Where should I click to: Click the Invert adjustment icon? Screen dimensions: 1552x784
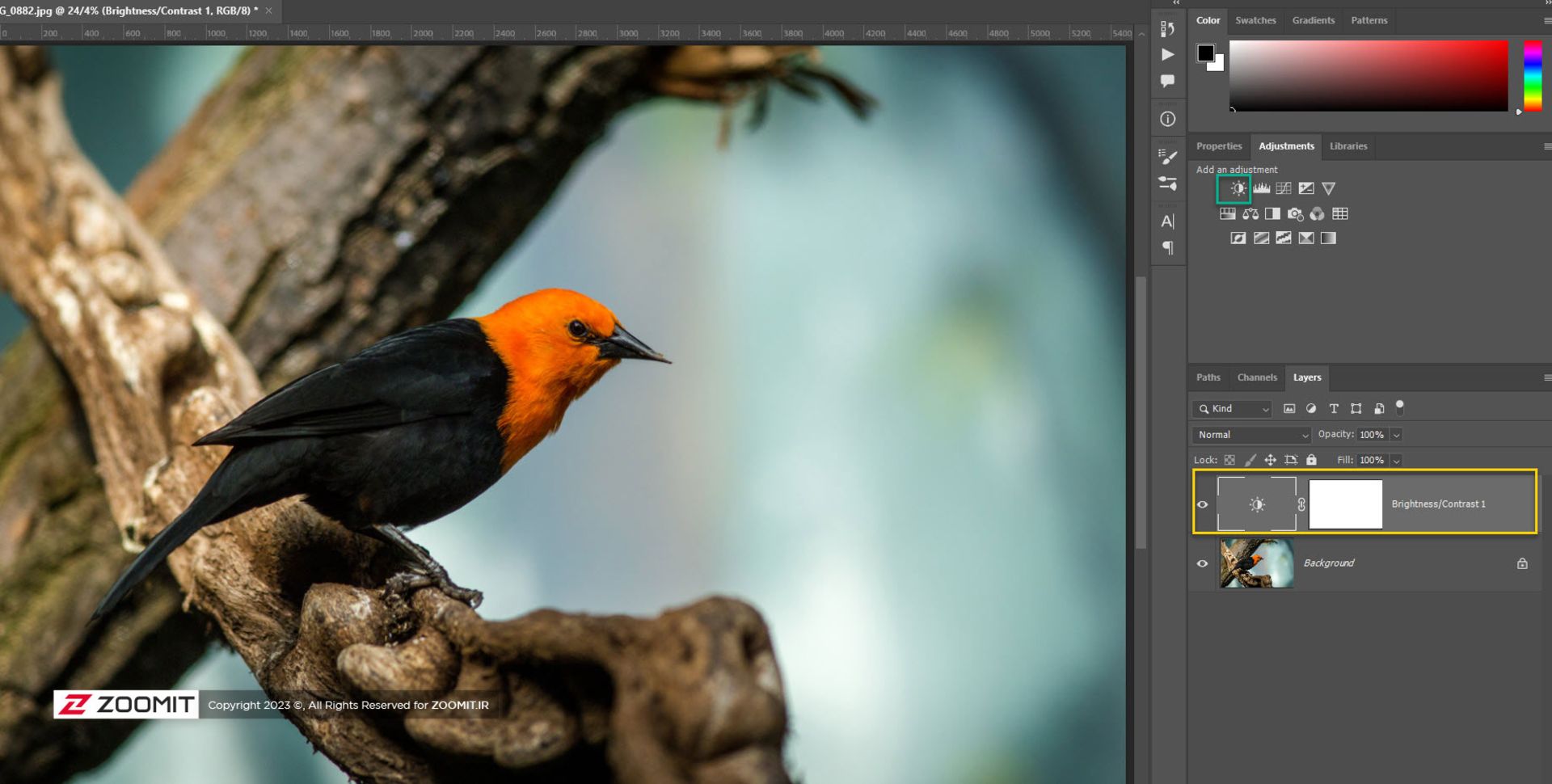[1238, 238]
